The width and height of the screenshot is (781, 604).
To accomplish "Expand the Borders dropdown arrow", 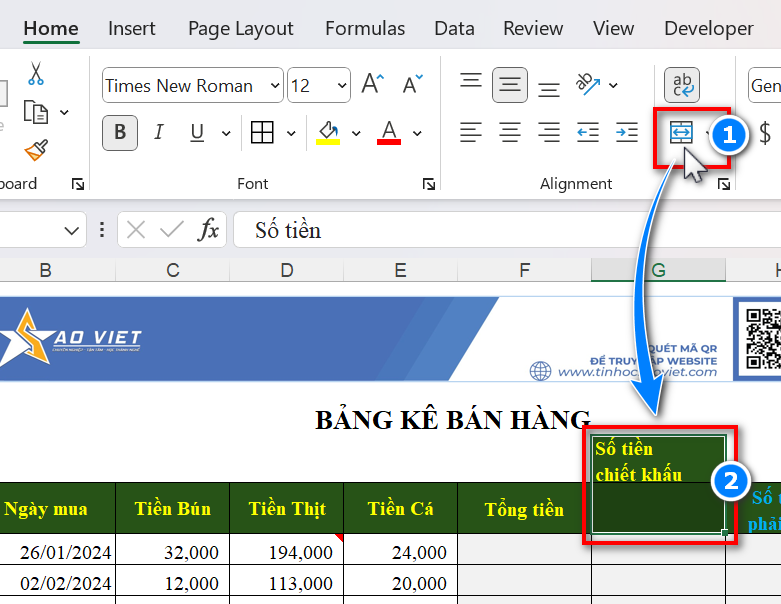I will (x=291, y=133).
